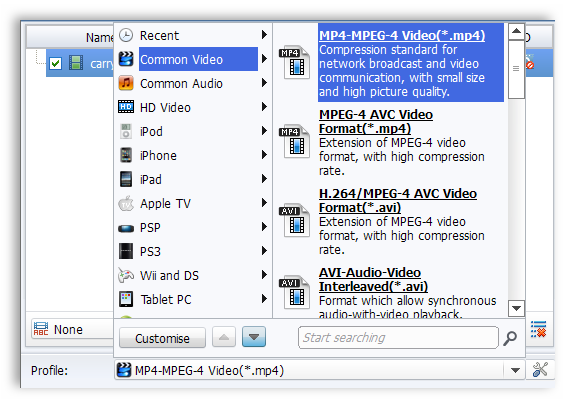575x408 pixels.
Task: Expand the Common Audio submenu arrow
Action: point(264,83)
